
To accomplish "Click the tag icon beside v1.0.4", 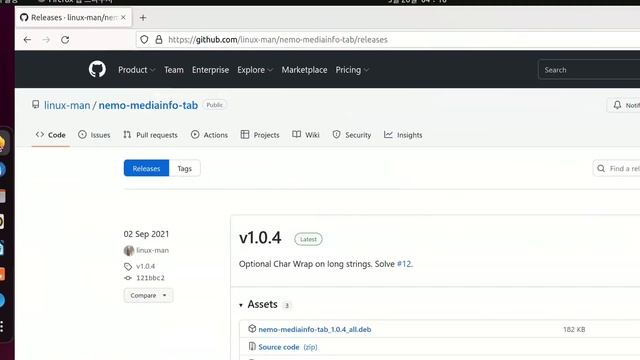I will tap(128, 267).
